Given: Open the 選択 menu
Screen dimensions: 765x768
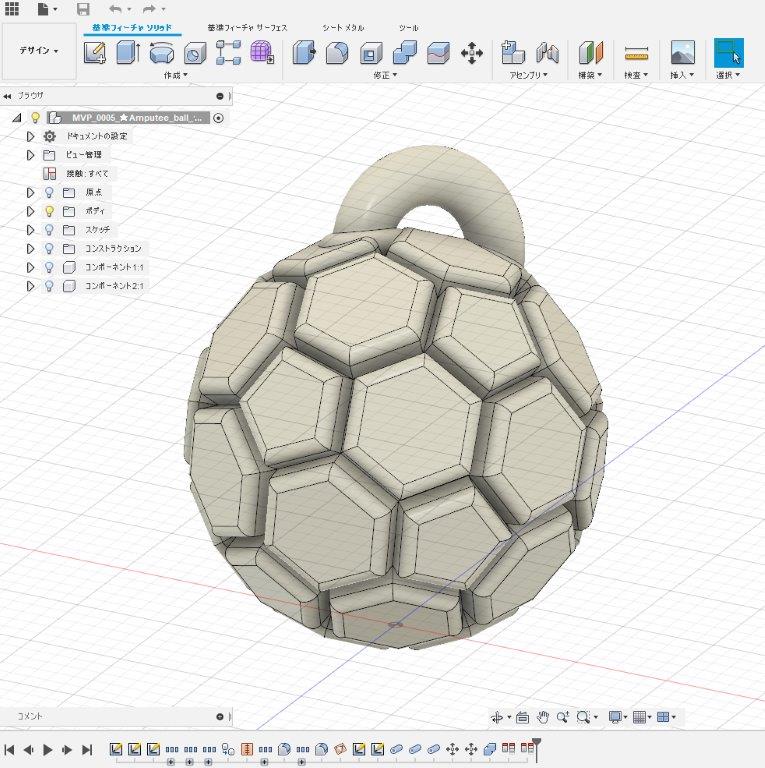Looking at the screenshot, I should click(728, 75).
